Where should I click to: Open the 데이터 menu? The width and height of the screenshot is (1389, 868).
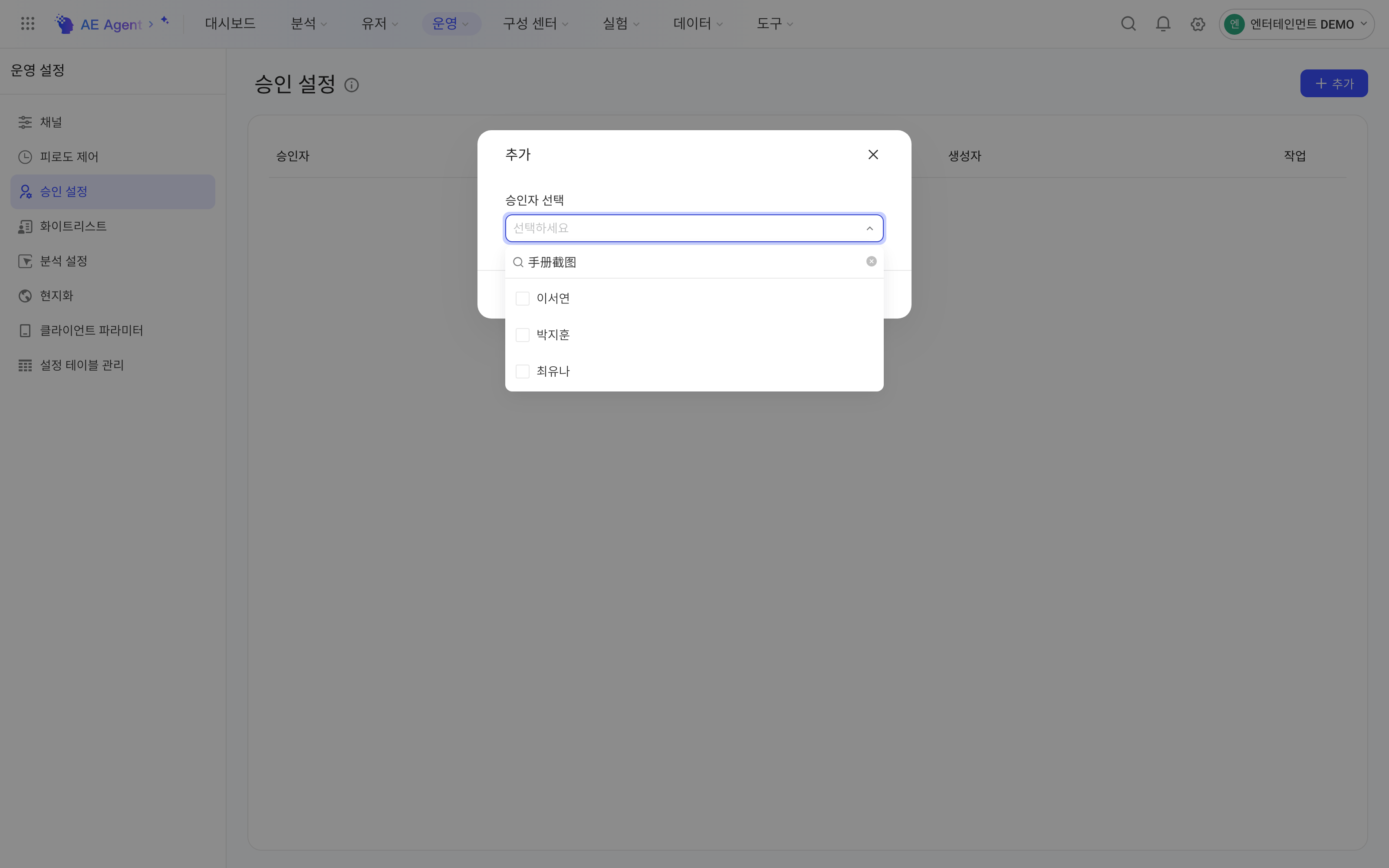click(698, 23)
